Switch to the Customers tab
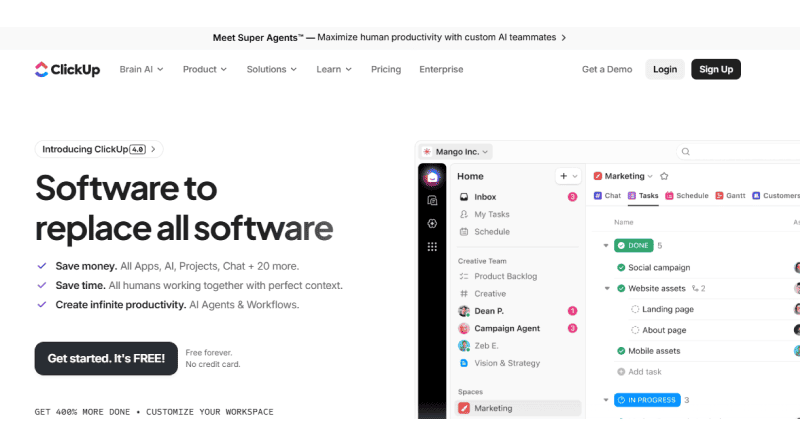 [x=776, y=196]
